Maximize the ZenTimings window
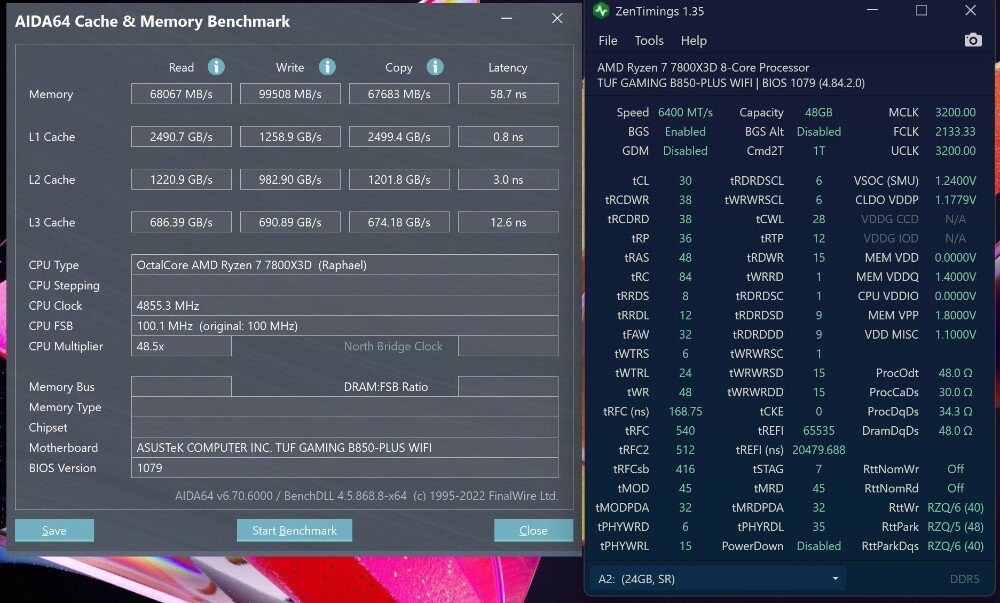1000x603 pixels. (x=921, y=11)
